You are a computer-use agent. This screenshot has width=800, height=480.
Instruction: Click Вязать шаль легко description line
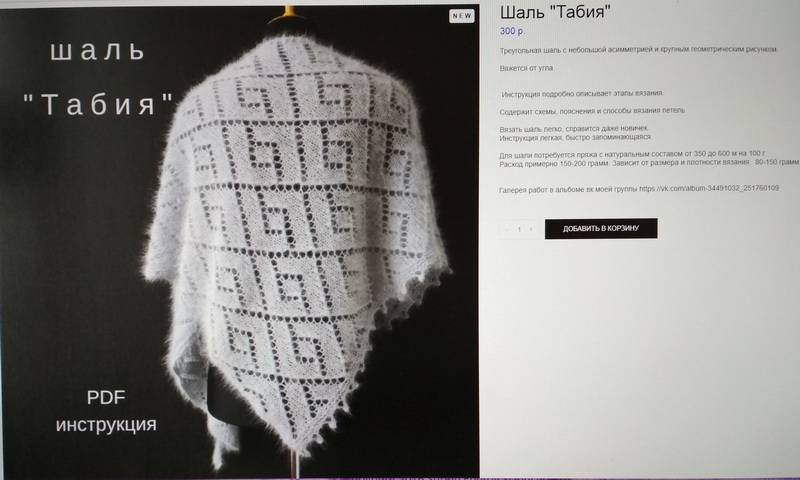(574, 129)
